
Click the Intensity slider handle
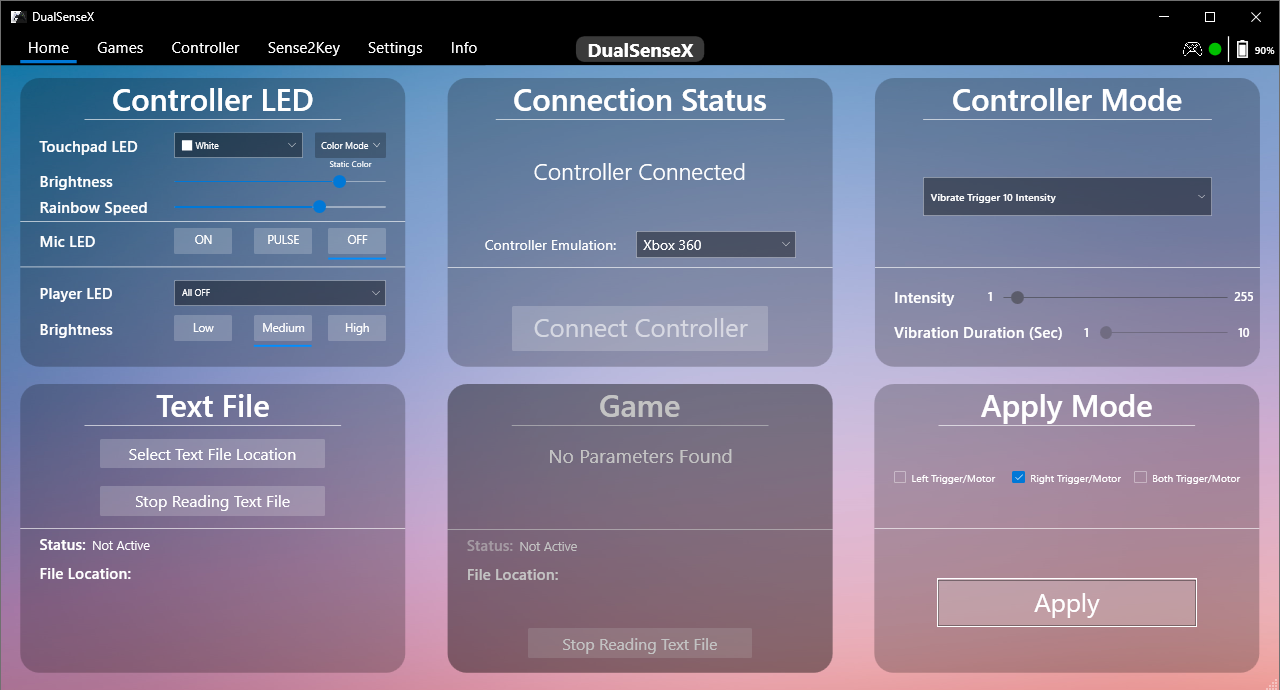coord(1017,297)
